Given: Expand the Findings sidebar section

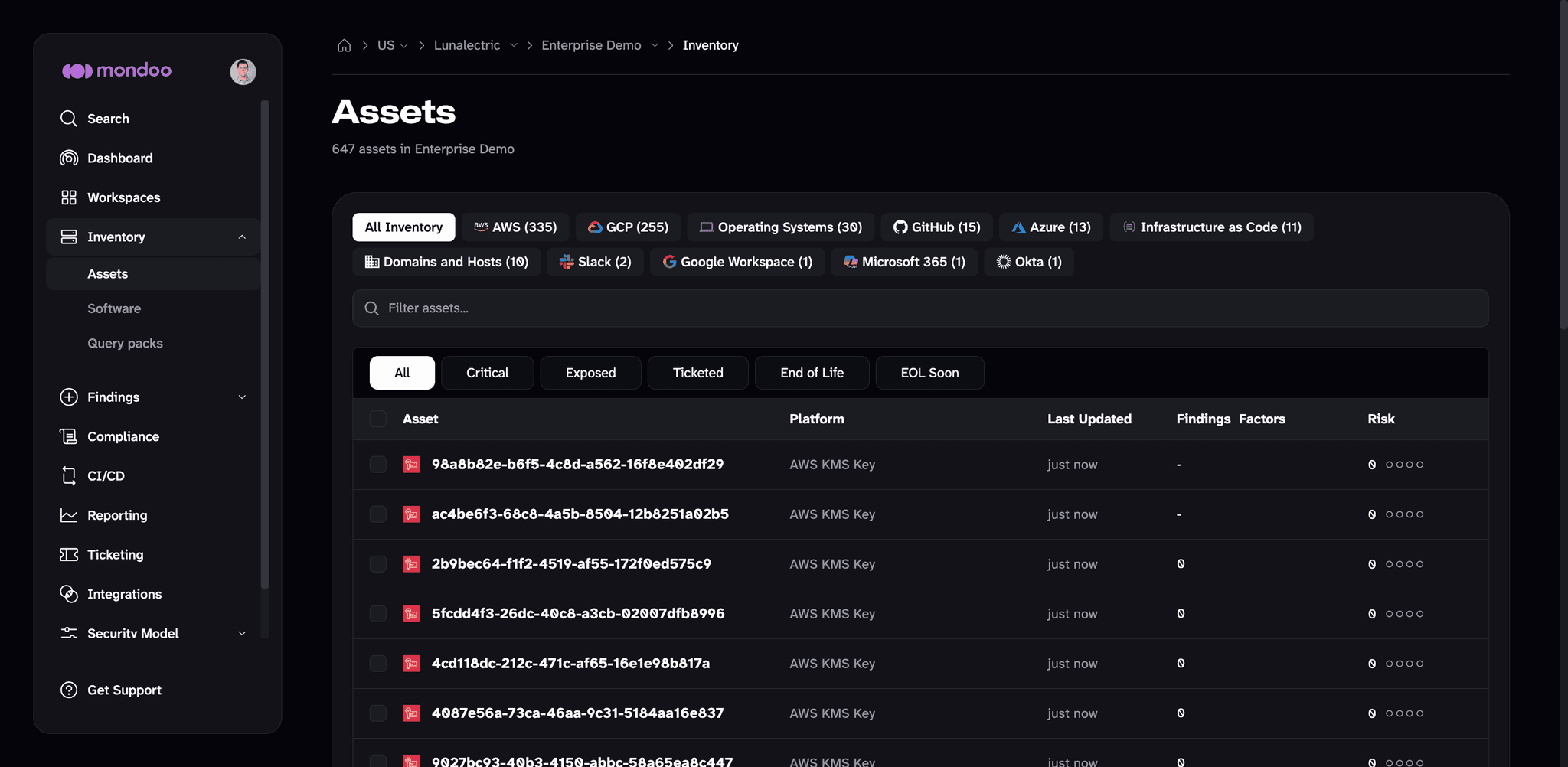Looking at the screenshot, I should [242, 397].
